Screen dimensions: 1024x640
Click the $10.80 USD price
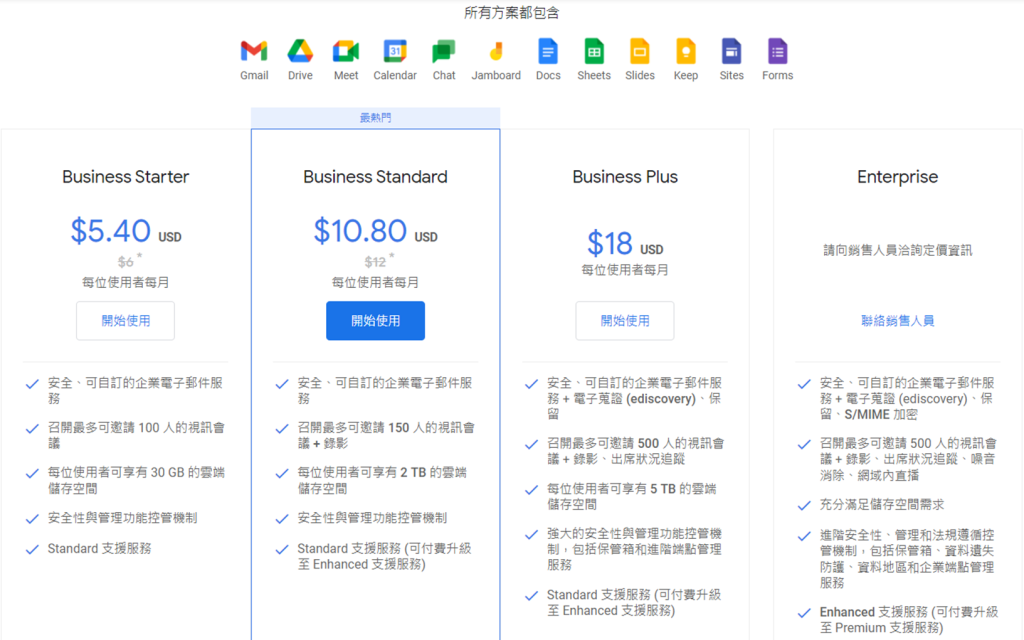tap(376, 231)
